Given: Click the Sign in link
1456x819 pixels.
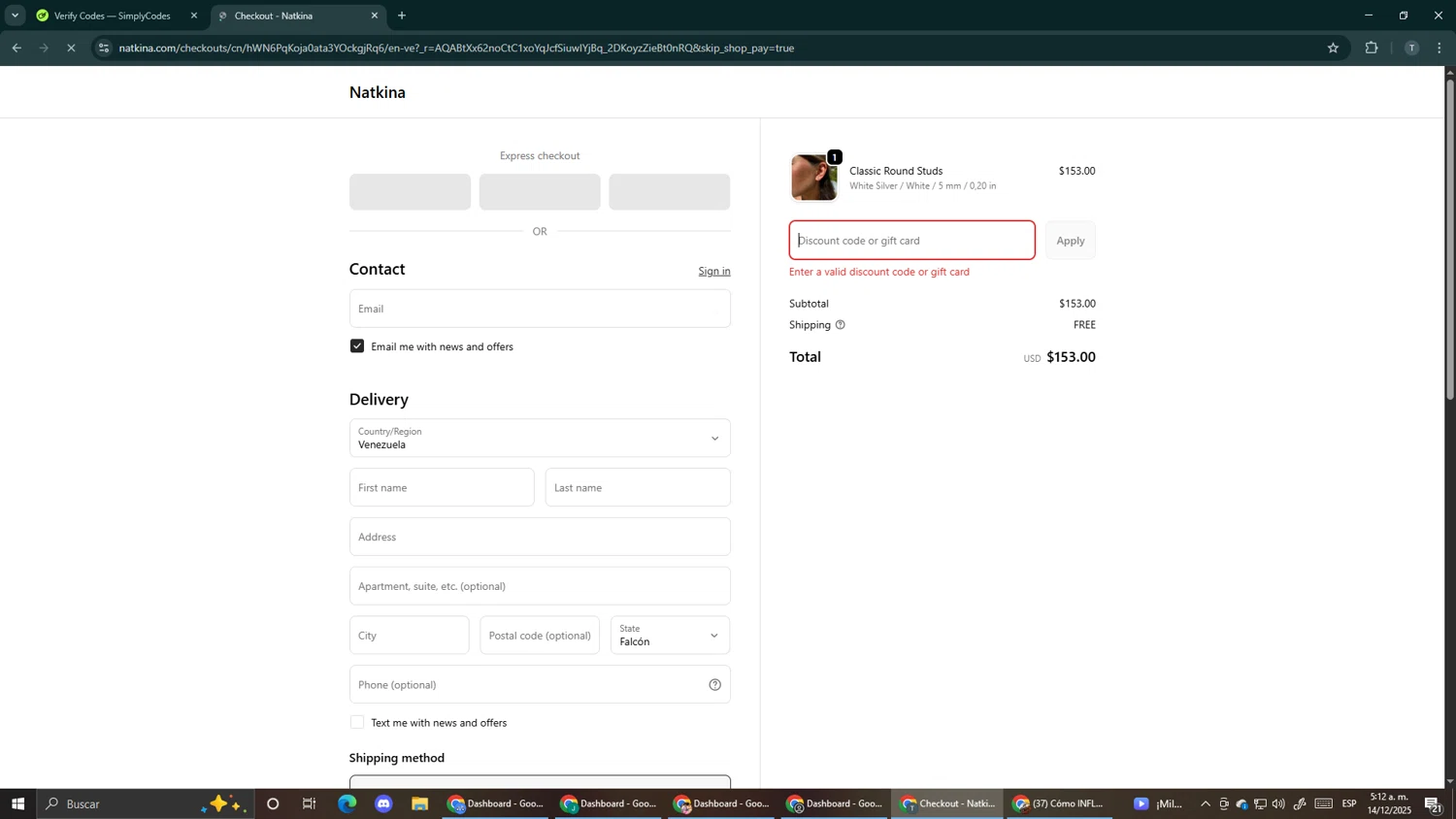Looking at the screenshot, I should click(714, 271).
